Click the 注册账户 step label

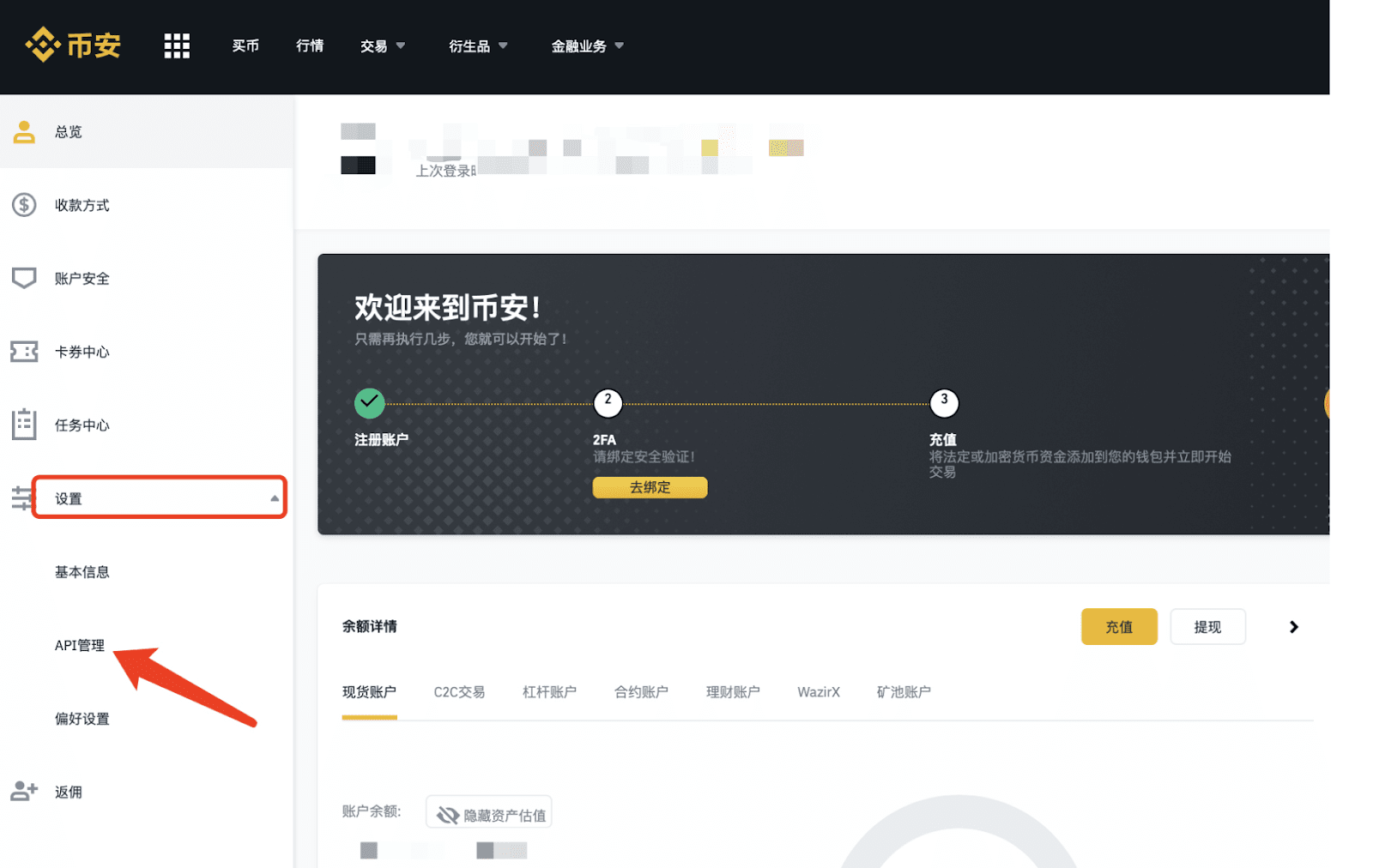(x=382, y=439)
